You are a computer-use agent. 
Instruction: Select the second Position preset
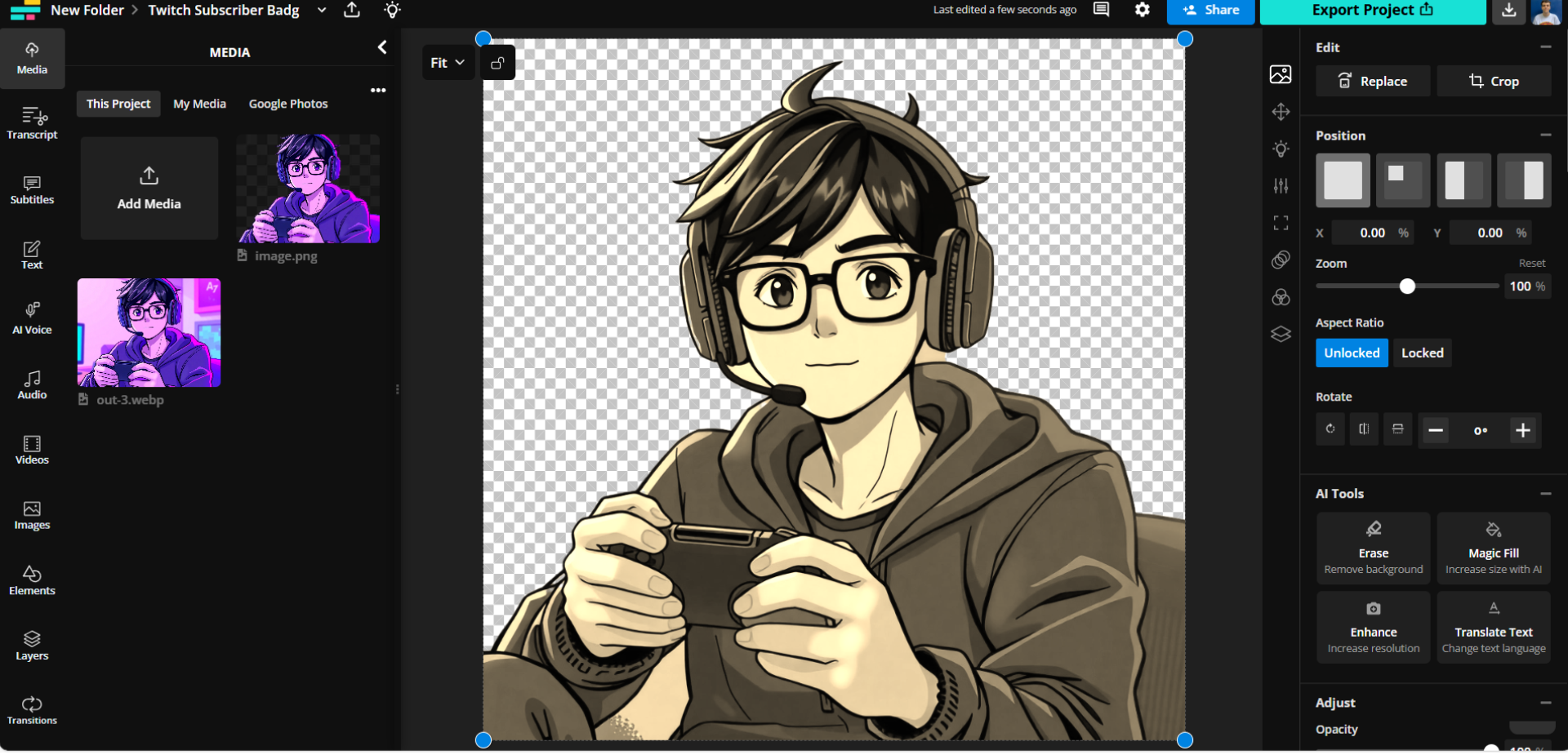1403,180
